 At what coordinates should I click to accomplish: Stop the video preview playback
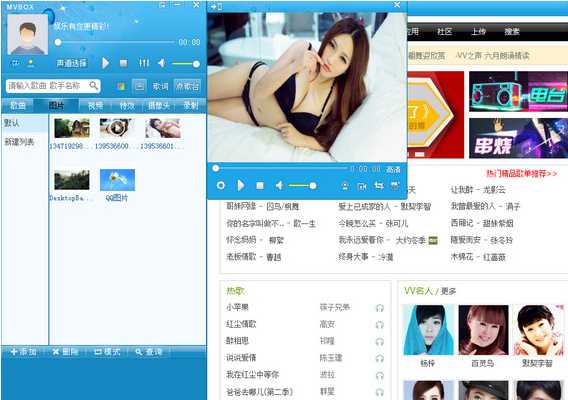pyautogui.click(x=260, y=186)
